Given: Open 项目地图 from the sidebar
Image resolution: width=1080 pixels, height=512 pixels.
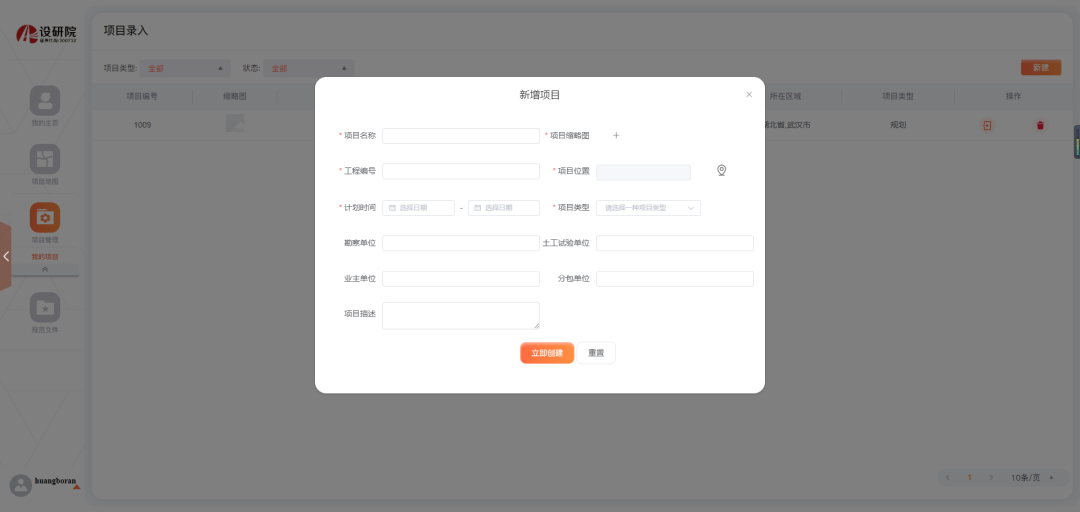Looking at the screenshot, I should [45, 159].
